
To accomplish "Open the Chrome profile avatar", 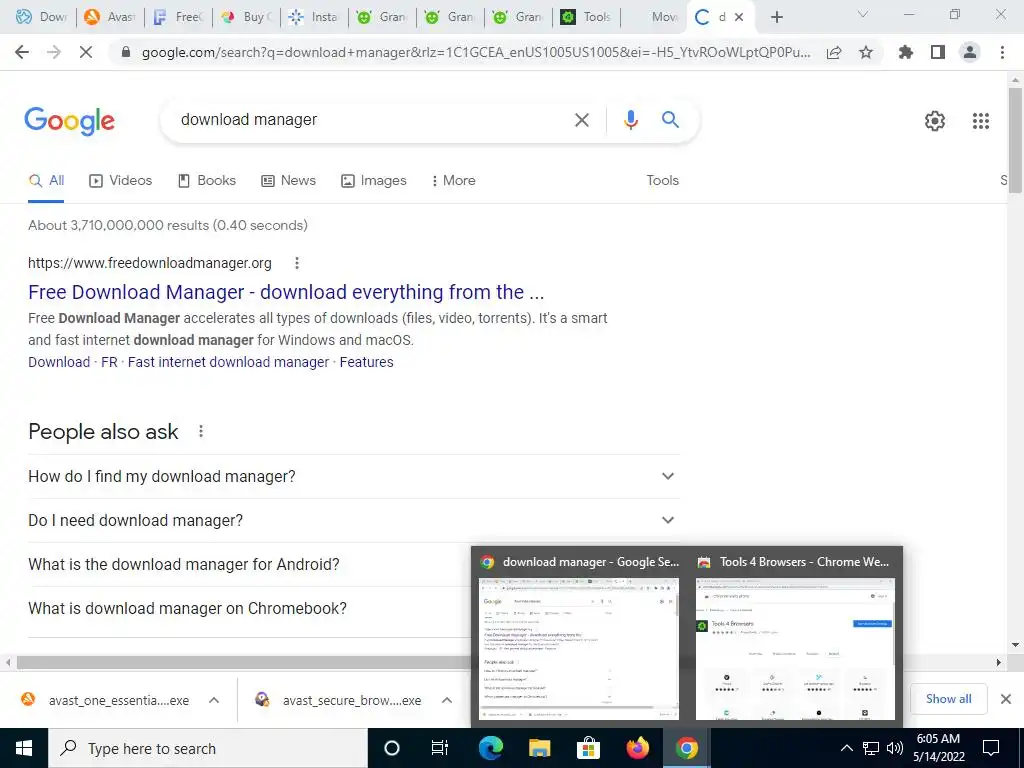I will coord(970,52).
